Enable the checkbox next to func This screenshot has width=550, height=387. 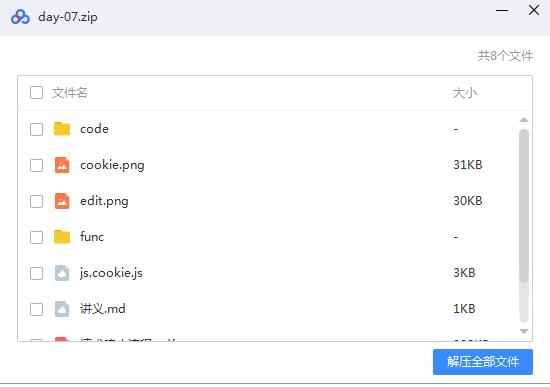point(36,237)
